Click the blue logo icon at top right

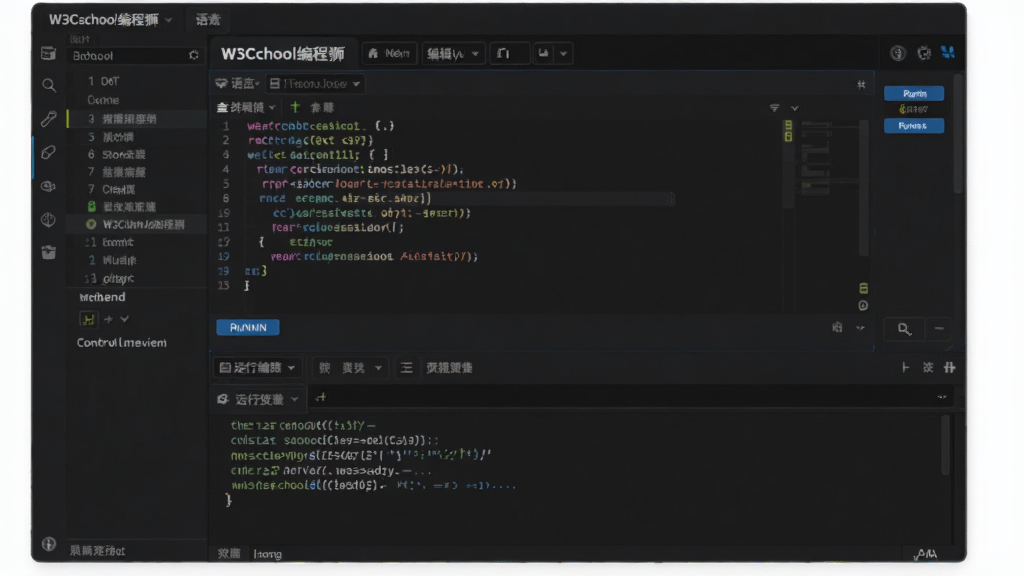click(x=948, y=52)
